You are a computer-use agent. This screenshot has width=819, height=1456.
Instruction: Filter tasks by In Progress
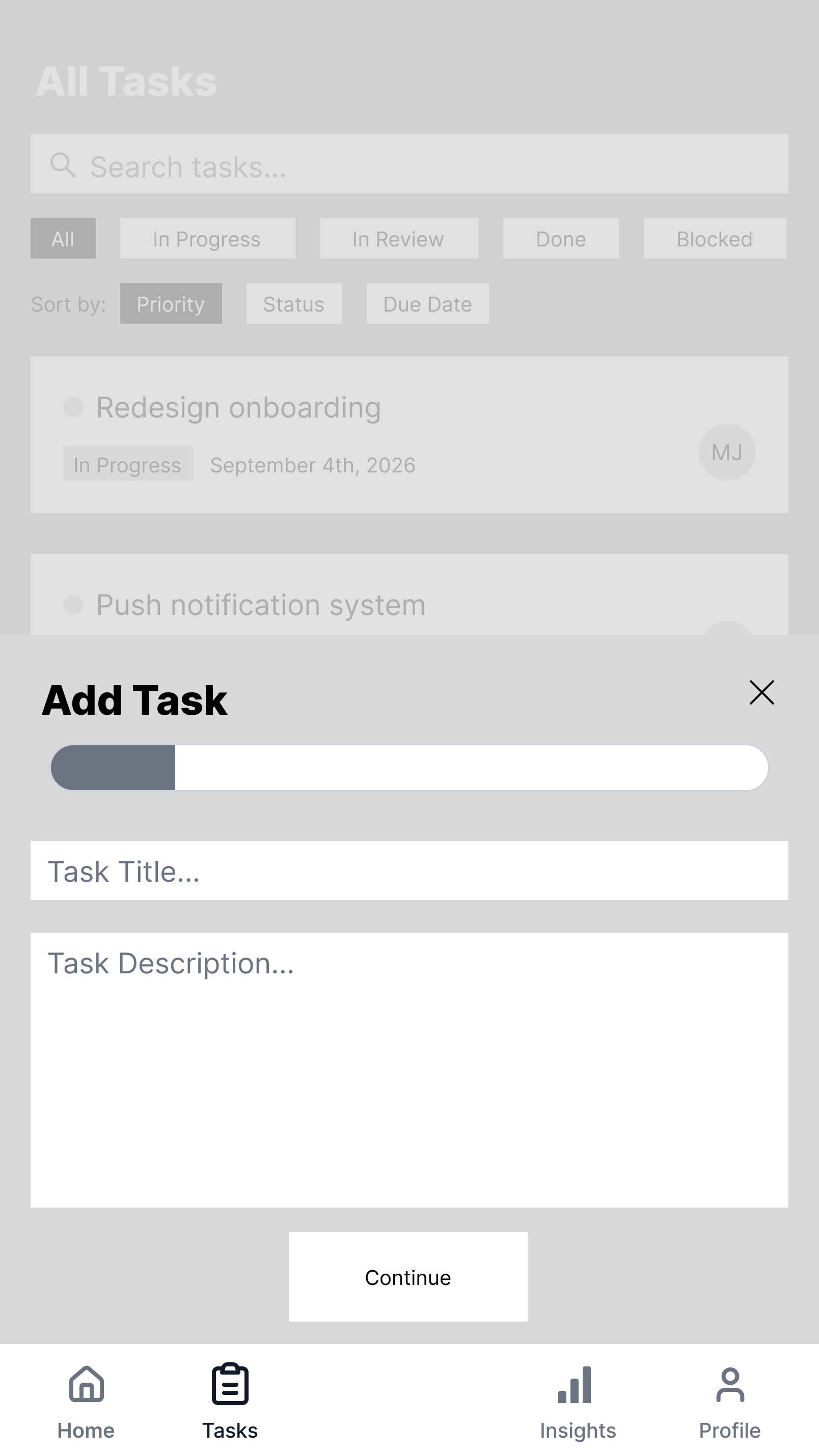coord(207,239)
